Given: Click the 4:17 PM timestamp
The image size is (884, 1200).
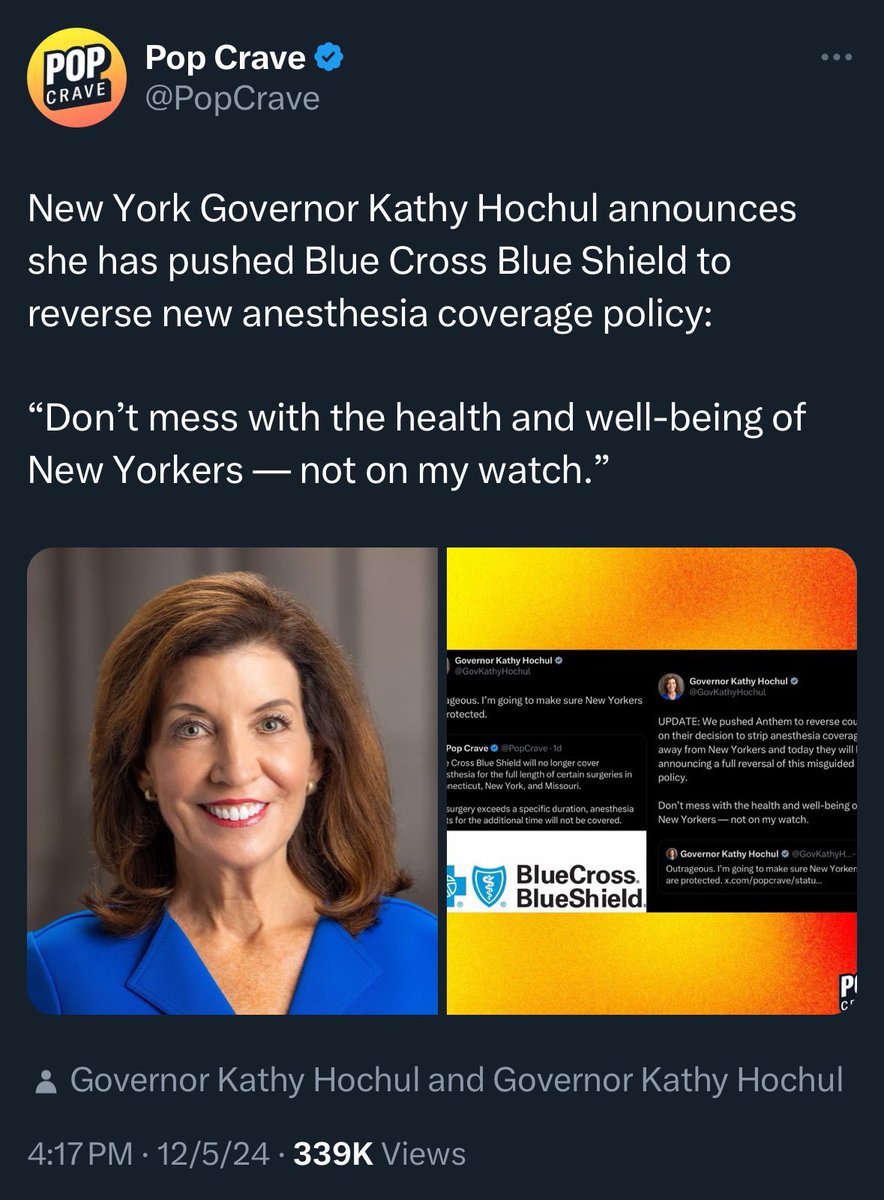Looking at the screenshot, I should coord(80,1154).
